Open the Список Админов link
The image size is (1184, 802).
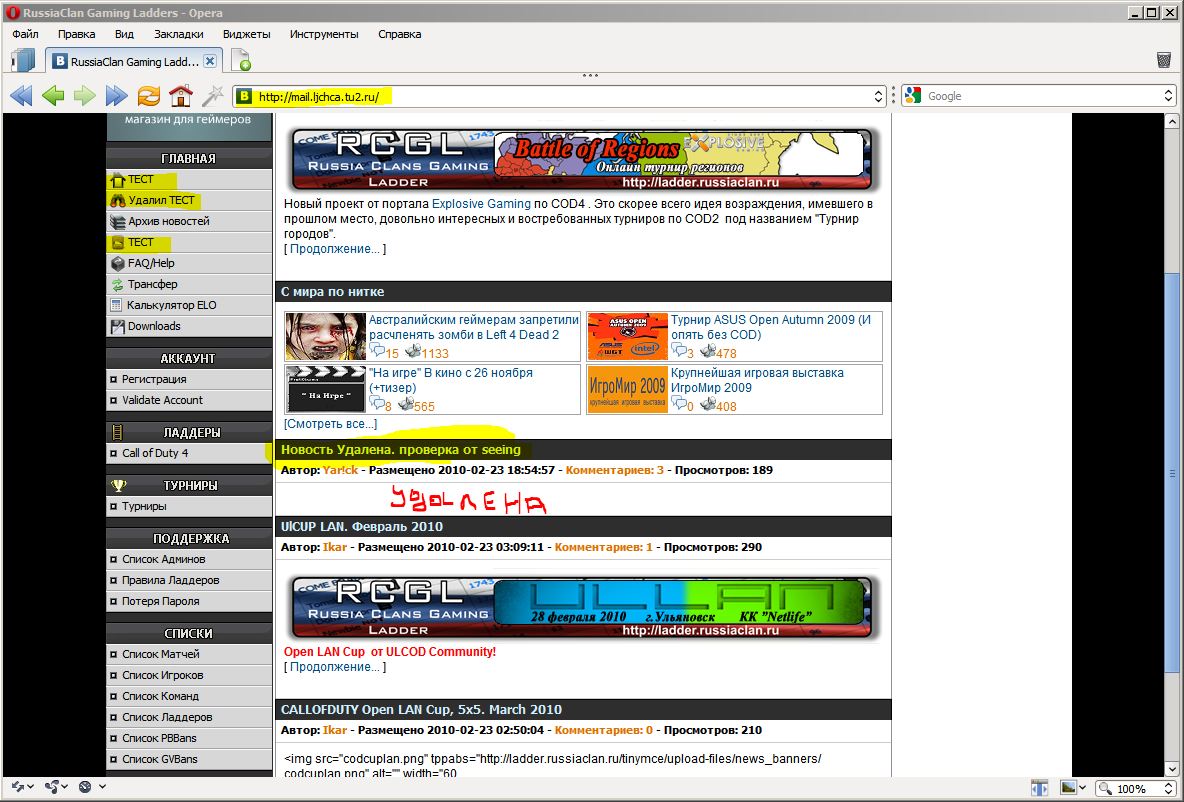click(164, 559)
